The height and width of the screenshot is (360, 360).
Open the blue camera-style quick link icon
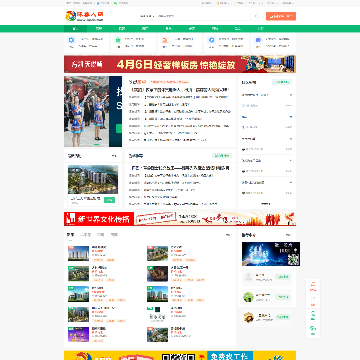click(x=71, y=40)
